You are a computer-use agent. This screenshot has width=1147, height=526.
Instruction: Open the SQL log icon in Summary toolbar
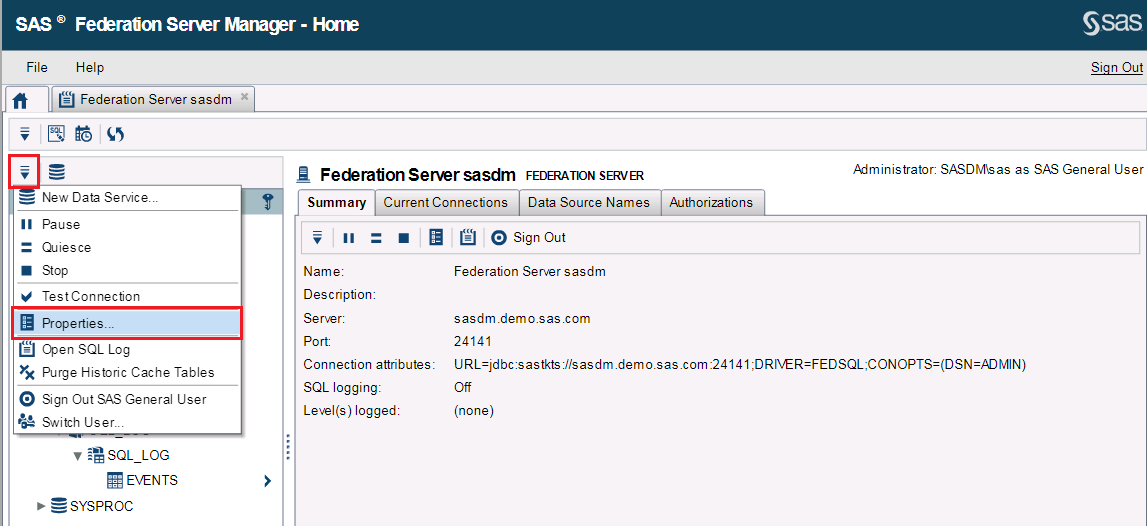click(x=467, y=238)
